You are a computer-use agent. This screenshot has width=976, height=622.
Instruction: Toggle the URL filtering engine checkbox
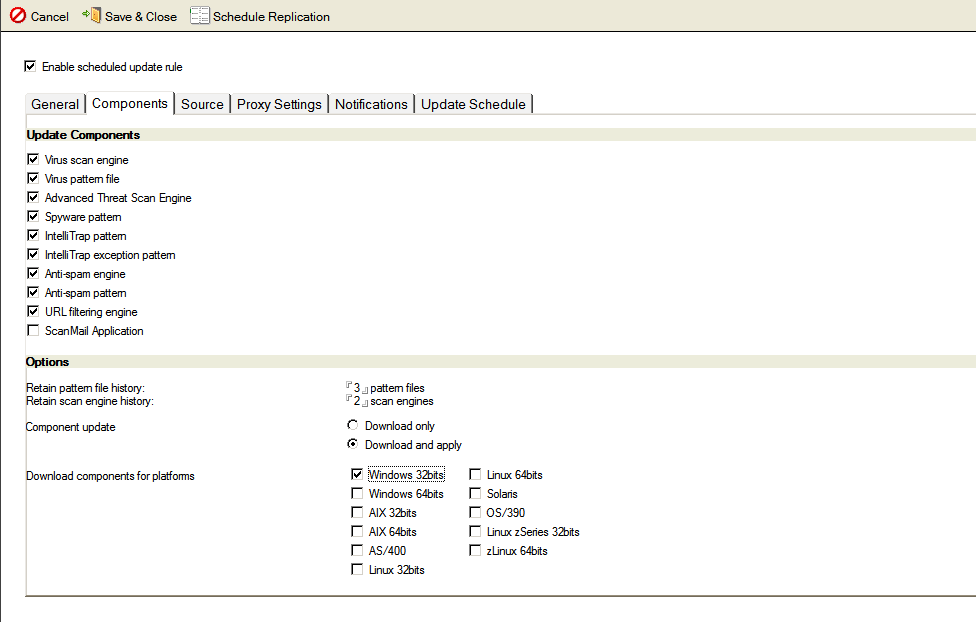[x=34, y=312]
